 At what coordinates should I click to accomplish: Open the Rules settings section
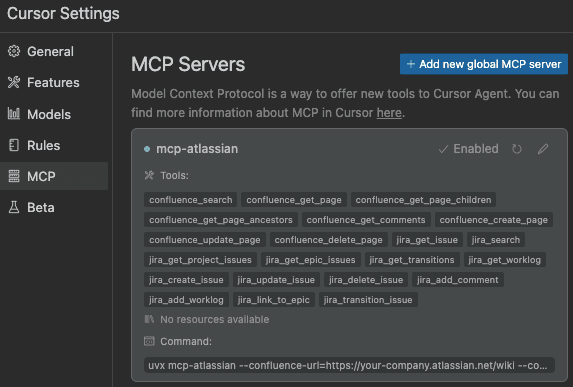coord(54,145)
